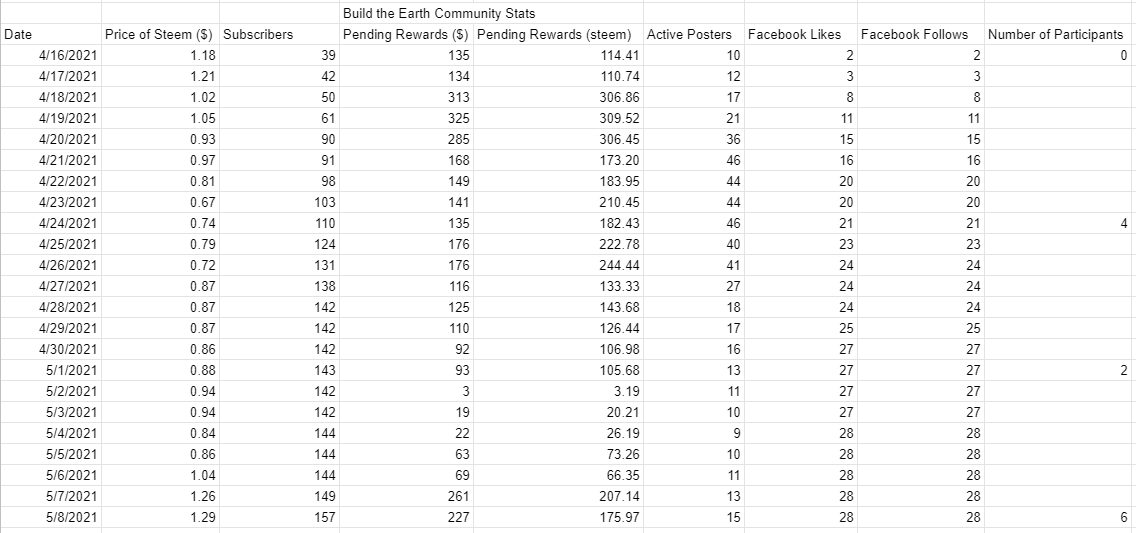The height and width of the screenshot is (533, 1136).
Task: Select the Subscribers column header cell
Action: [x=279, y=34]
